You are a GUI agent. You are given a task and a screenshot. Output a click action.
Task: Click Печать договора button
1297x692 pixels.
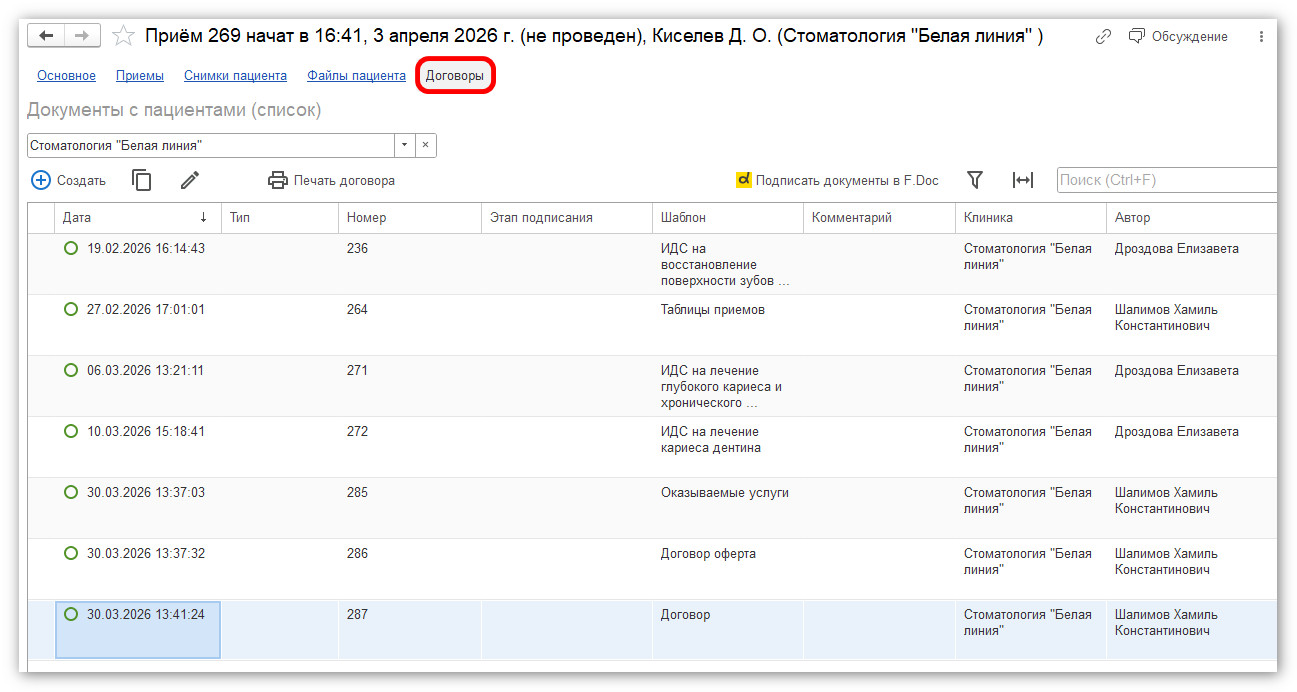pyautogui.click(x=331, y=181)
